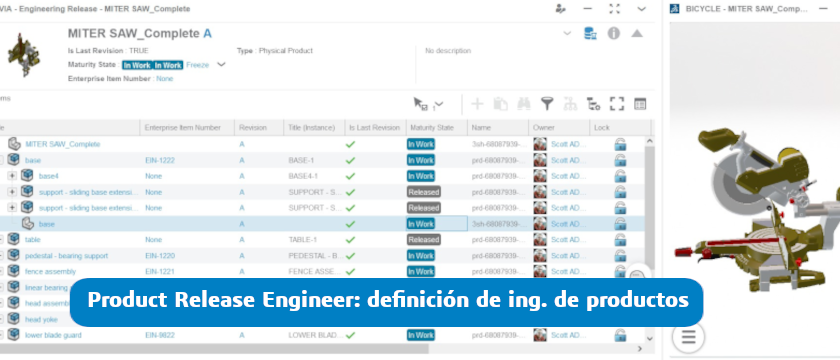The width and height of the screenshot is (840, 360).
Task: Click BICYCLE window app icon in title
Action: click(x=675, y=9)
